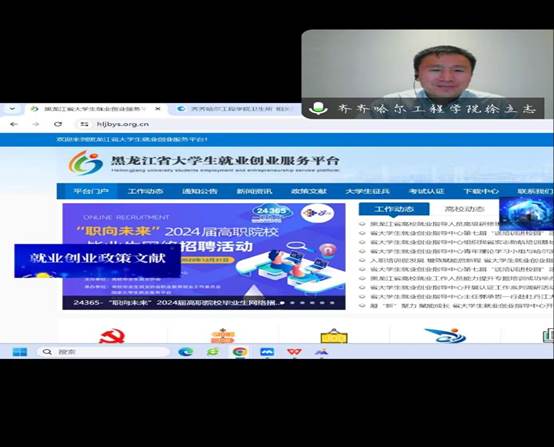Click the taskbar search box
Screen dimensions: 554x447
pos(103,352)
